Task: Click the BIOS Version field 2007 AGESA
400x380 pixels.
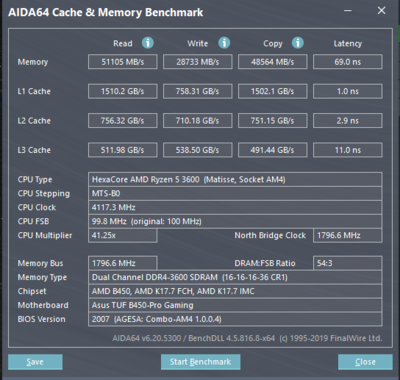Action: click(235, 319)
